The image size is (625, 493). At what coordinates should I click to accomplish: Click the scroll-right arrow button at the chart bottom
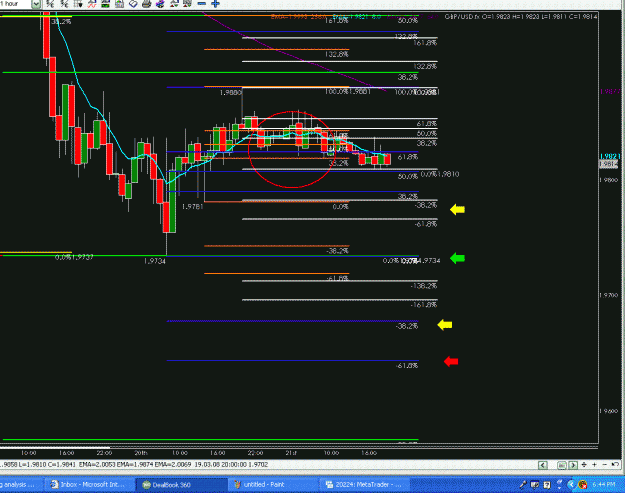coord(573,465)
